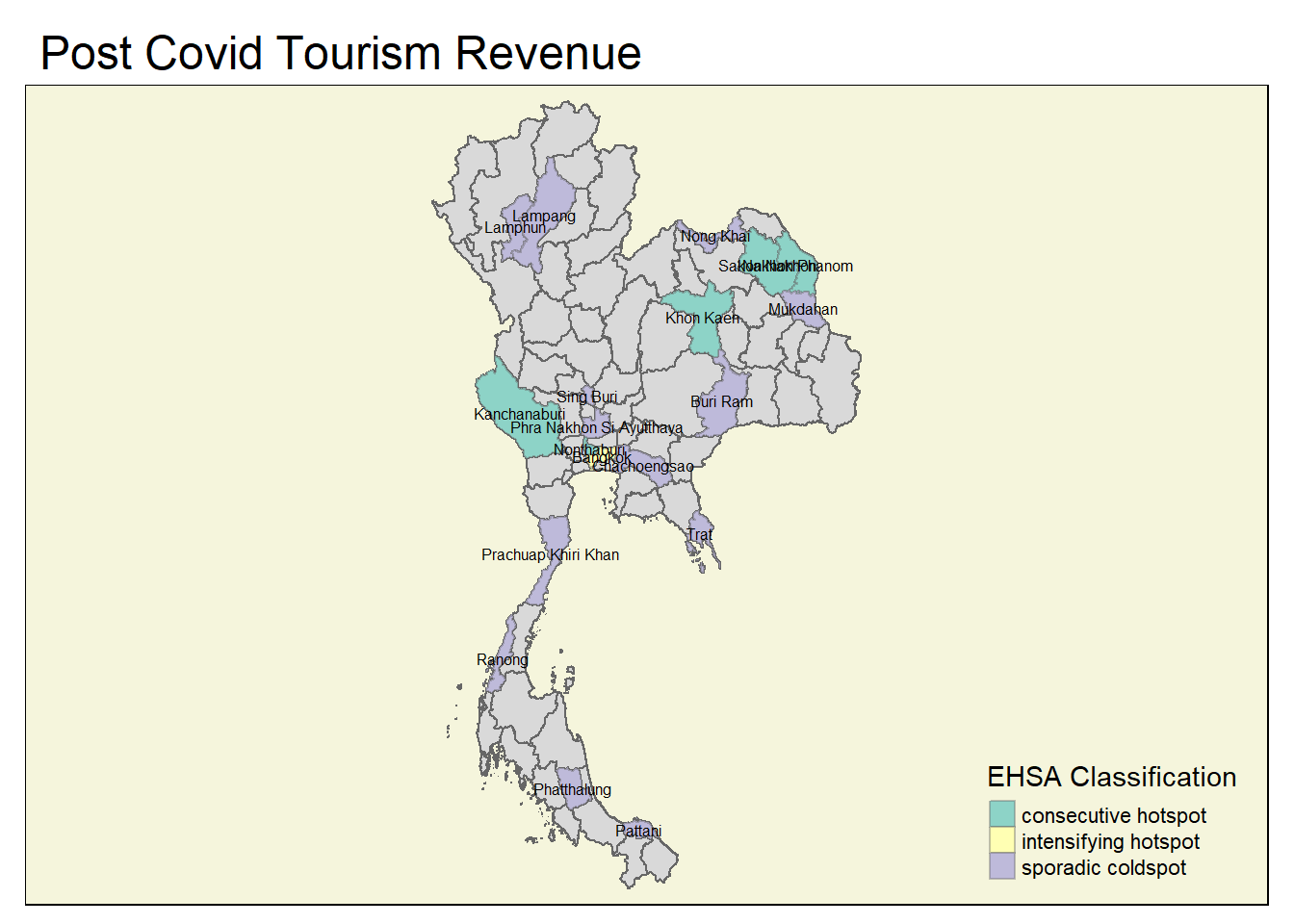Select the Kanchanaburi province label
1294x924 pixels.
[519, 414]
